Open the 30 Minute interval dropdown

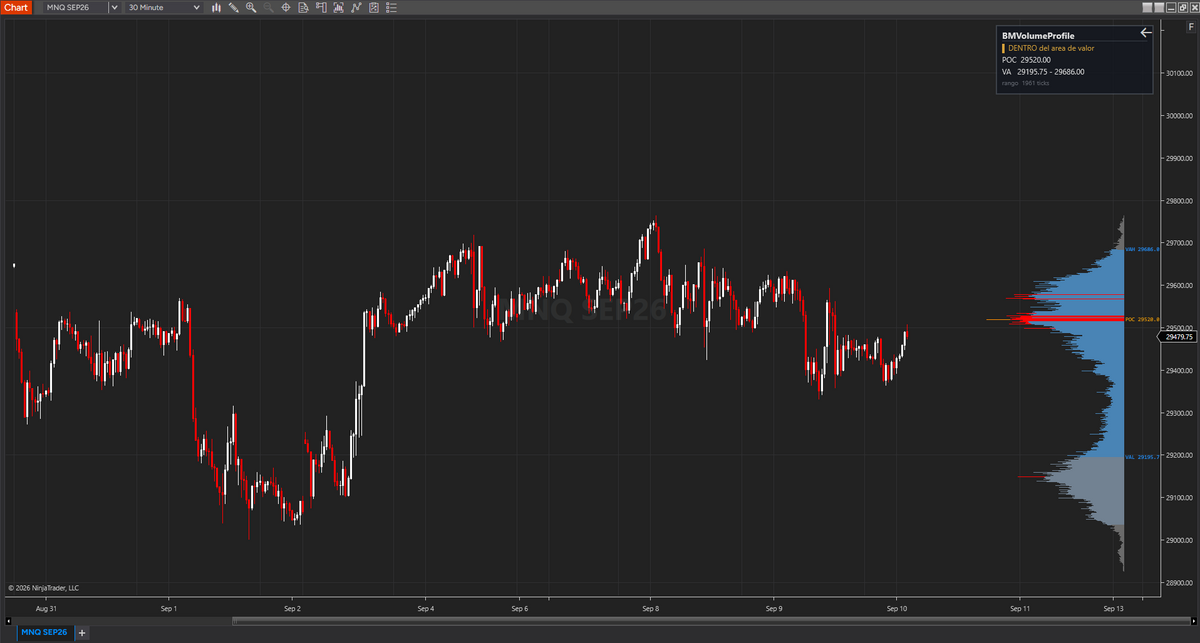click(164, 7)
